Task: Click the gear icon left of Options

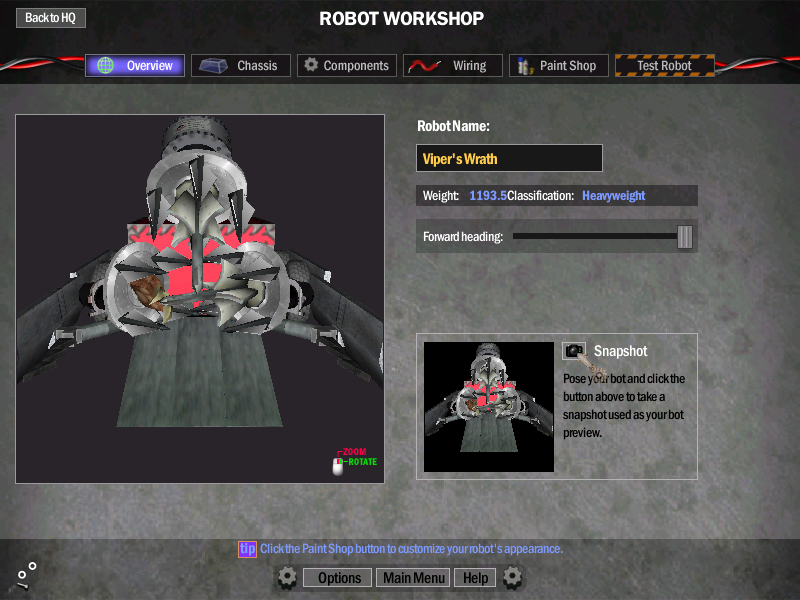Action: coord(287,578)
